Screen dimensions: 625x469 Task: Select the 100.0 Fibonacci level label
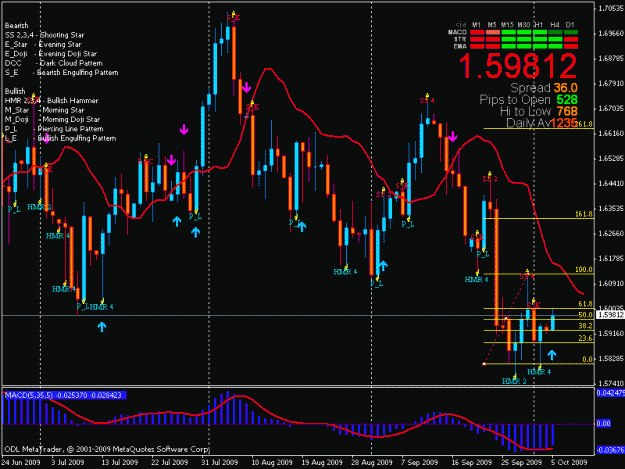(x=584, y=270)
